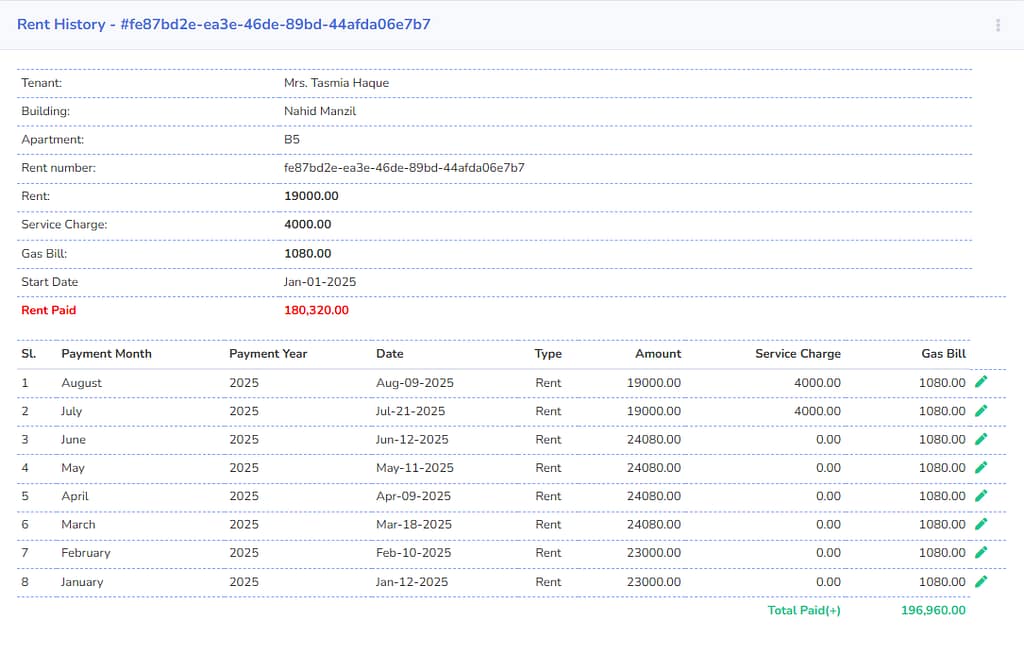Click the date Mar-18-2025
Image resolution: width=1024 pixels, height=654 pixels.
413,525
